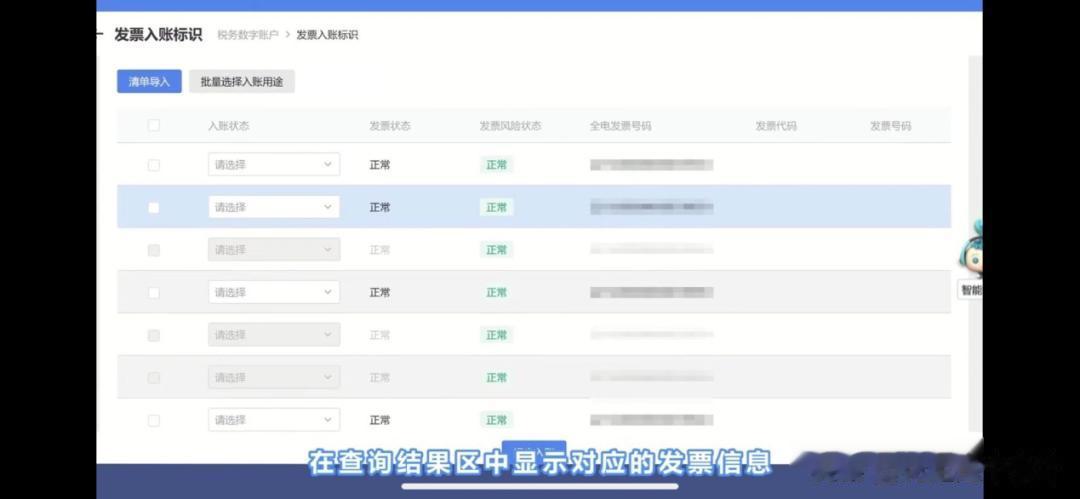The height and width of the screenshot is (499, 1080).
Task: Click the 发票入账标识 breadcrumb item
Action: tap(327, 35)
